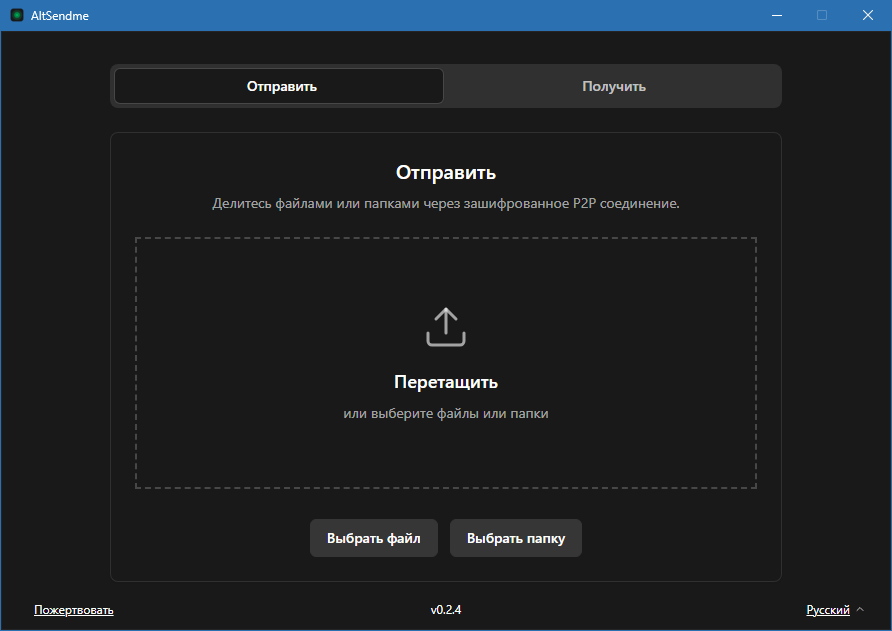892x631 pixels.
Task: Pick a folder using Выбрать папку button
Action: click(516, 538)
